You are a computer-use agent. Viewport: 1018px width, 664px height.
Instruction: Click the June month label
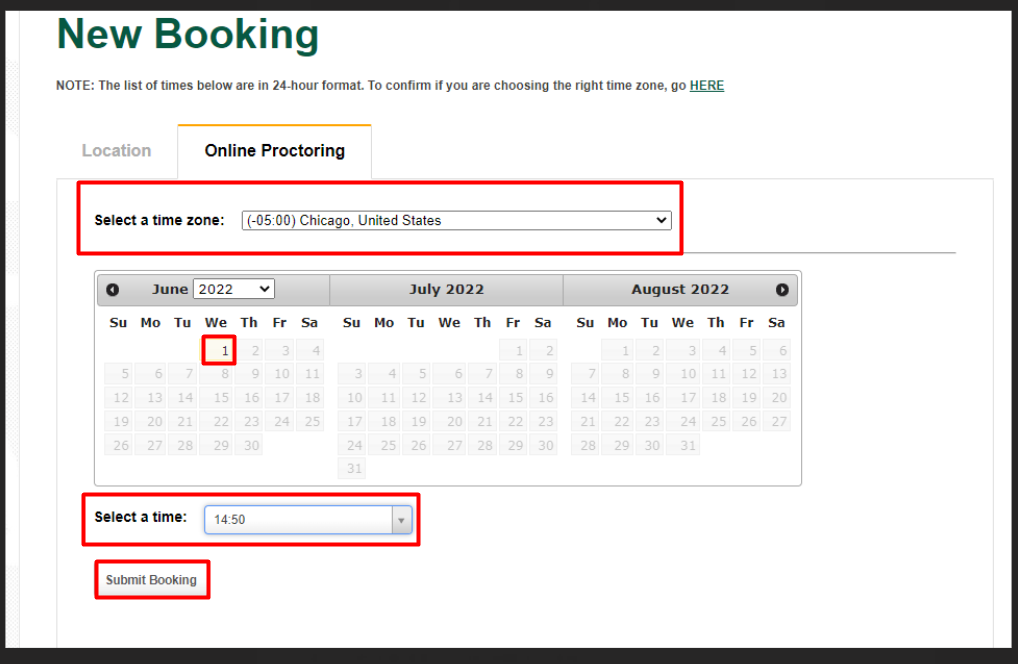(x=170, y=289)
